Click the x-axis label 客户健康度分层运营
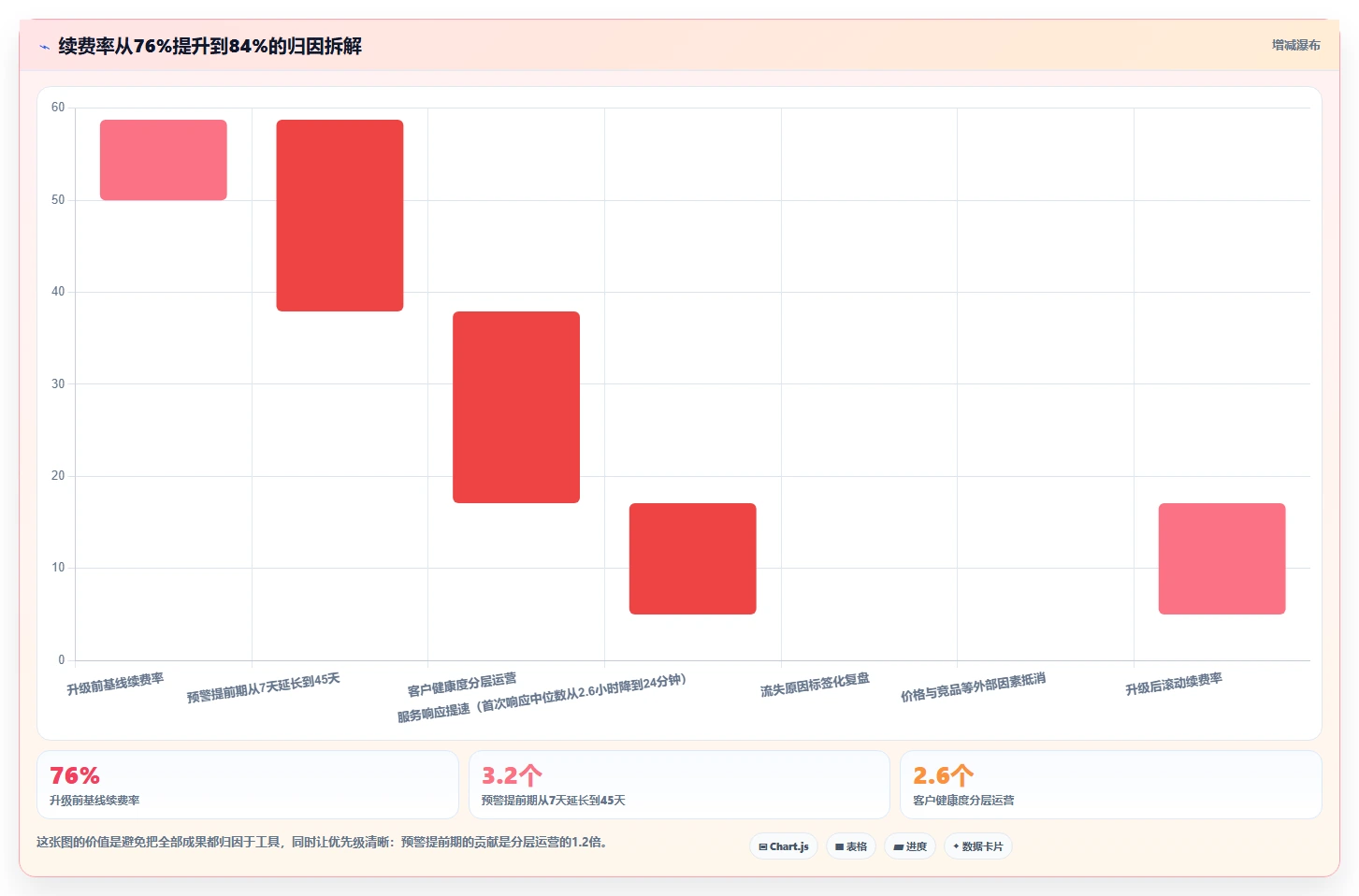This screenshot has height=896, width=1359. coord(462,685)
